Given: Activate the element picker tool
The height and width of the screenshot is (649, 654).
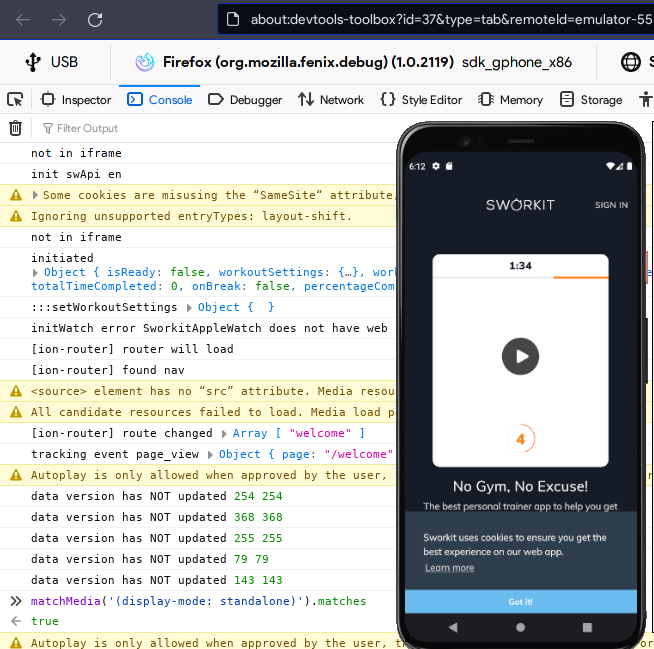Looking at the screenshot, I should [15, 100].
